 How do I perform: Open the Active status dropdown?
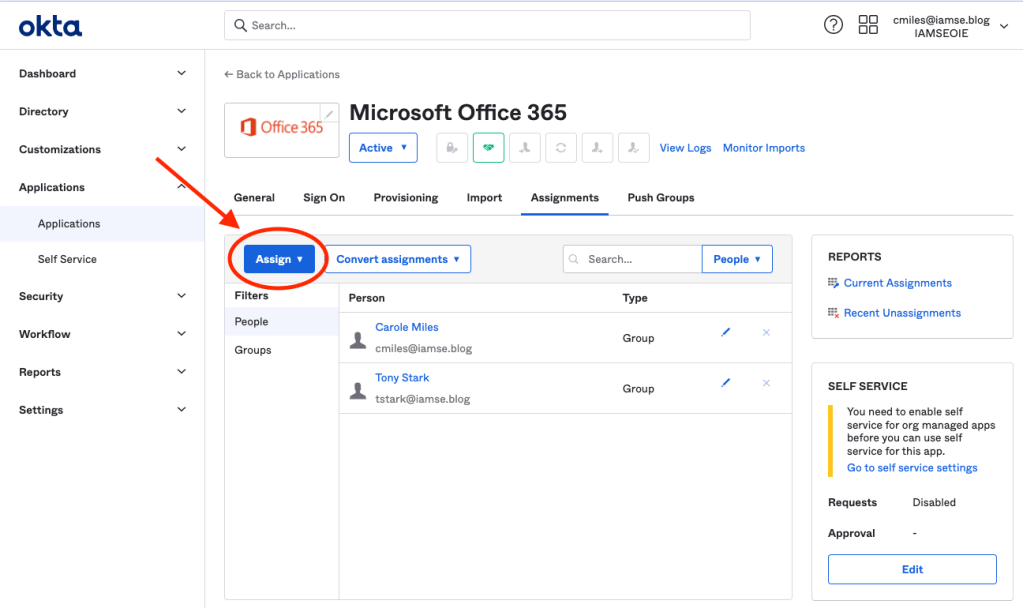pyautogui.click(x=382, y=148)
